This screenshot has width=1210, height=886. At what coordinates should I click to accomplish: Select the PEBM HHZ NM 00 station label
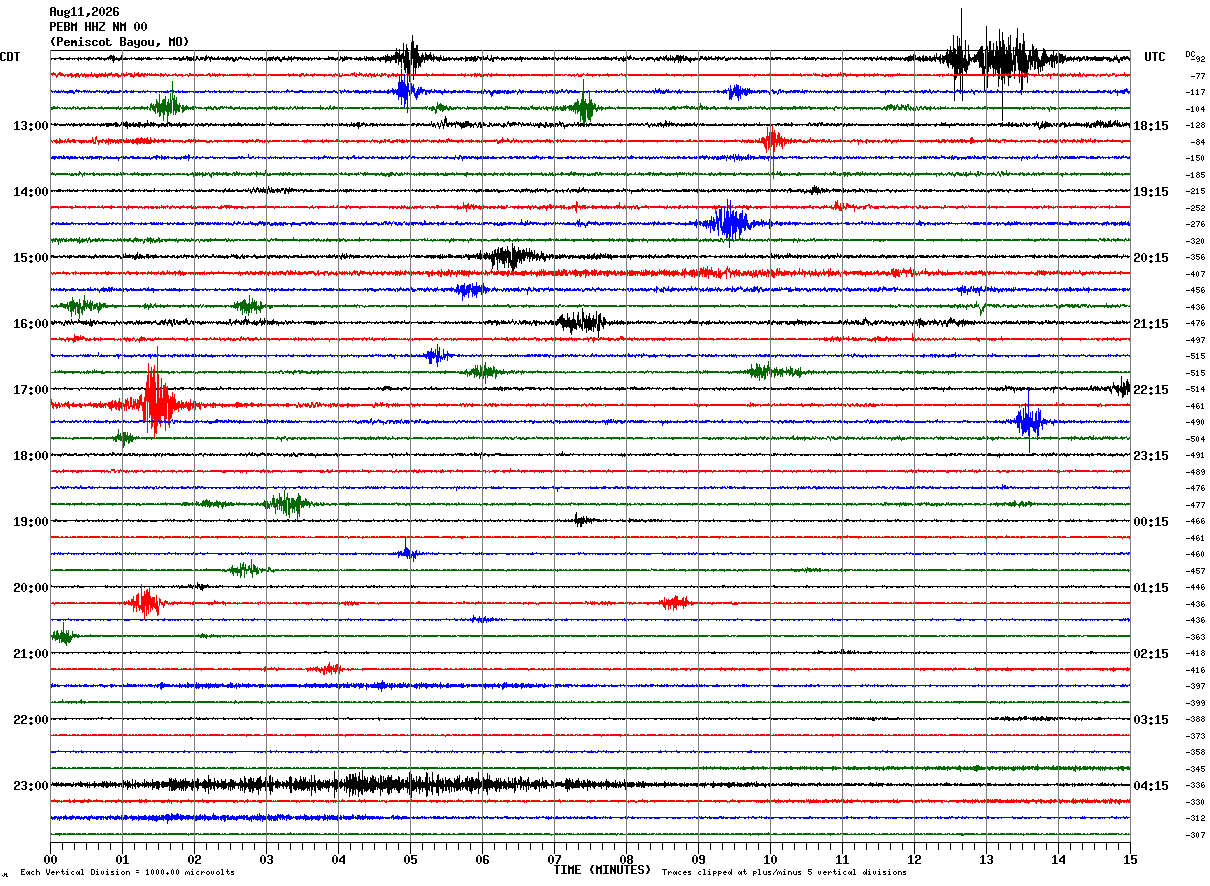point(98,27)
